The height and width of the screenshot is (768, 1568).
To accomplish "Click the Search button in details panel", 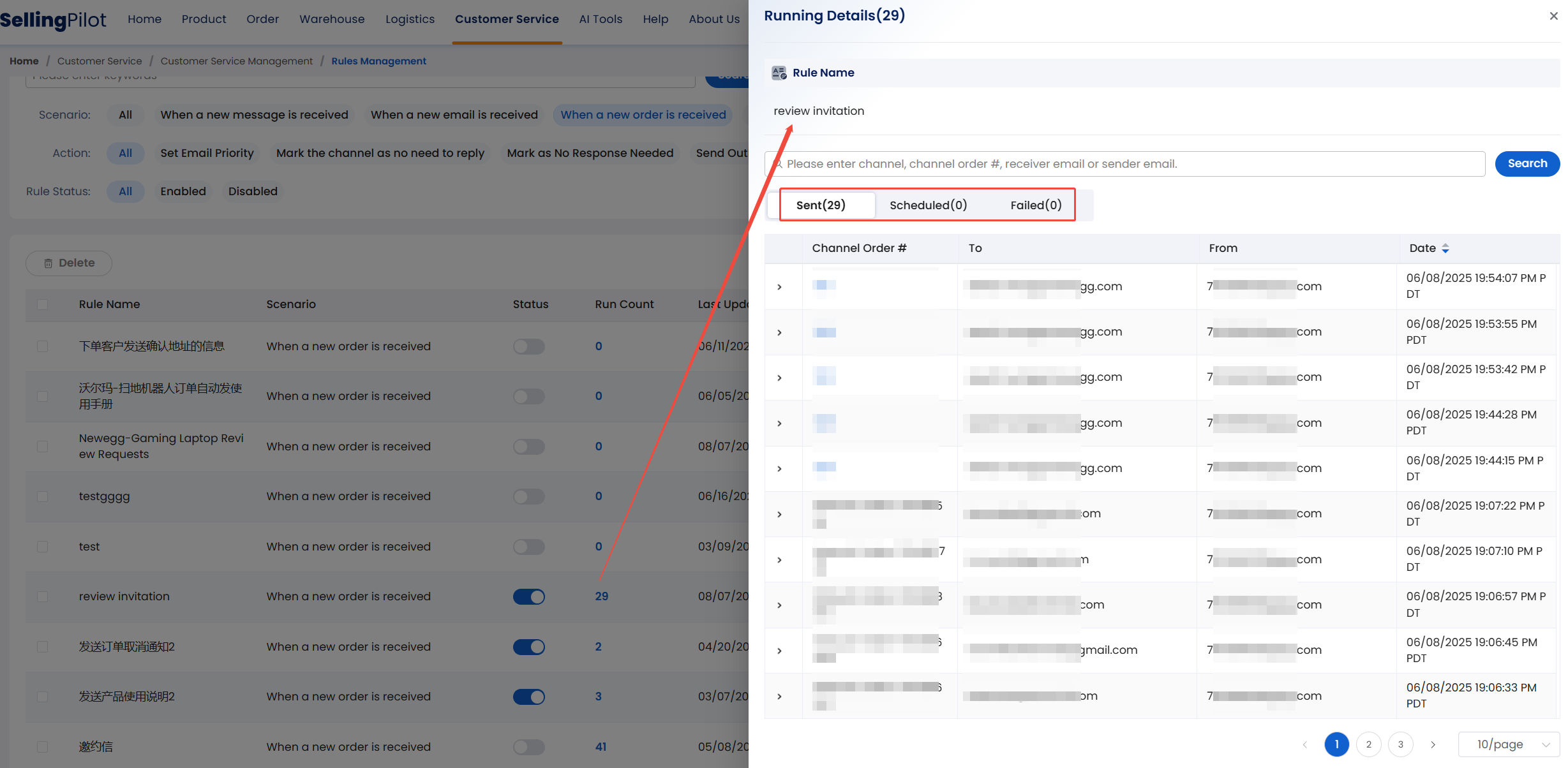I will pos(1527,164).
